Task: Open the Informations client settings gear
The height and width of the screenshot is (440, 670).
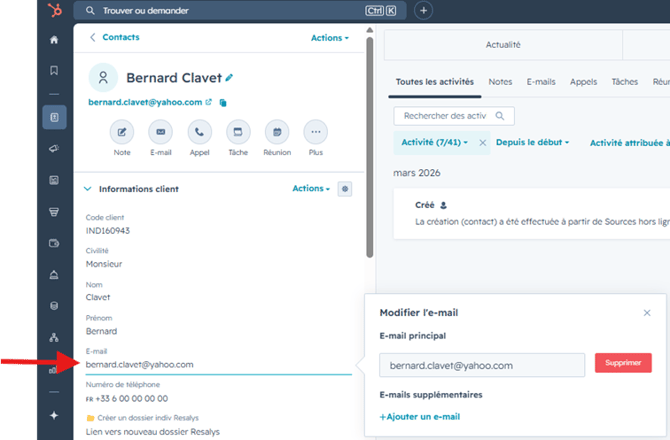Action: (x=345, y=189)
